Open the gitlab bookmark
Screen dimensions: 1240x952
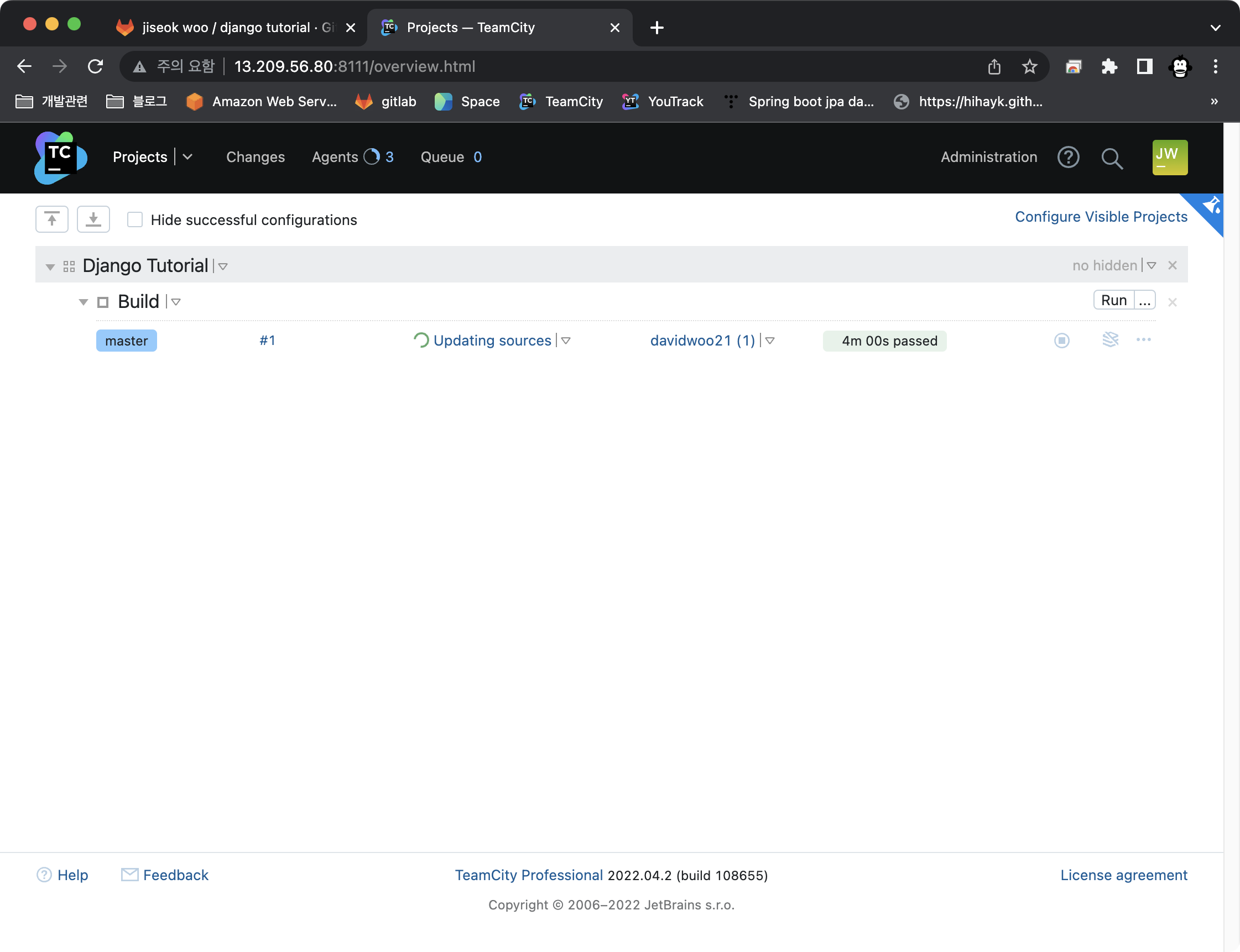[x=385, y=101]
